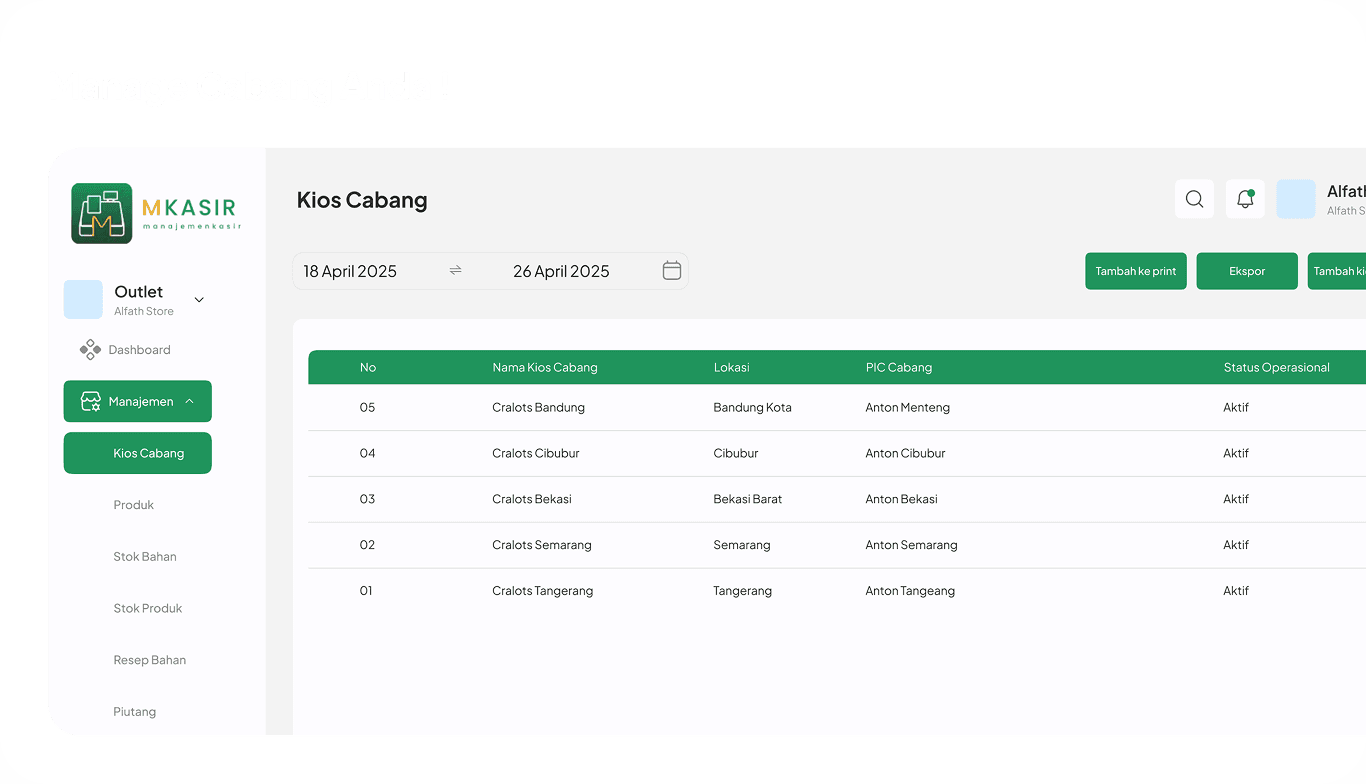
Task: Click the Outlet avatar square
Action: (83, 300)
